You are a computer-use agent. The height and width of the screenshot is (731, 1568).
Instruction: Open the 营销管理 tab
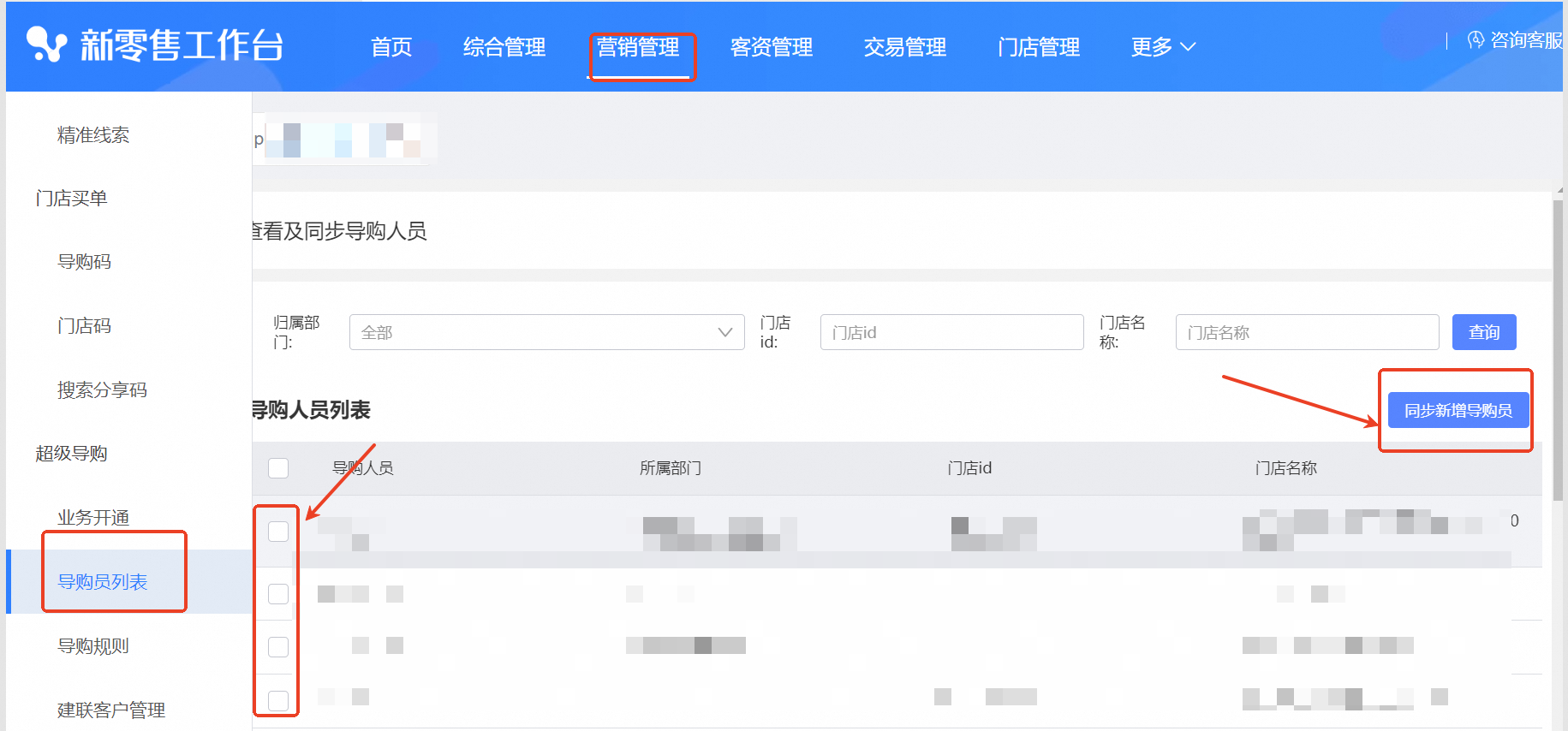638,47
